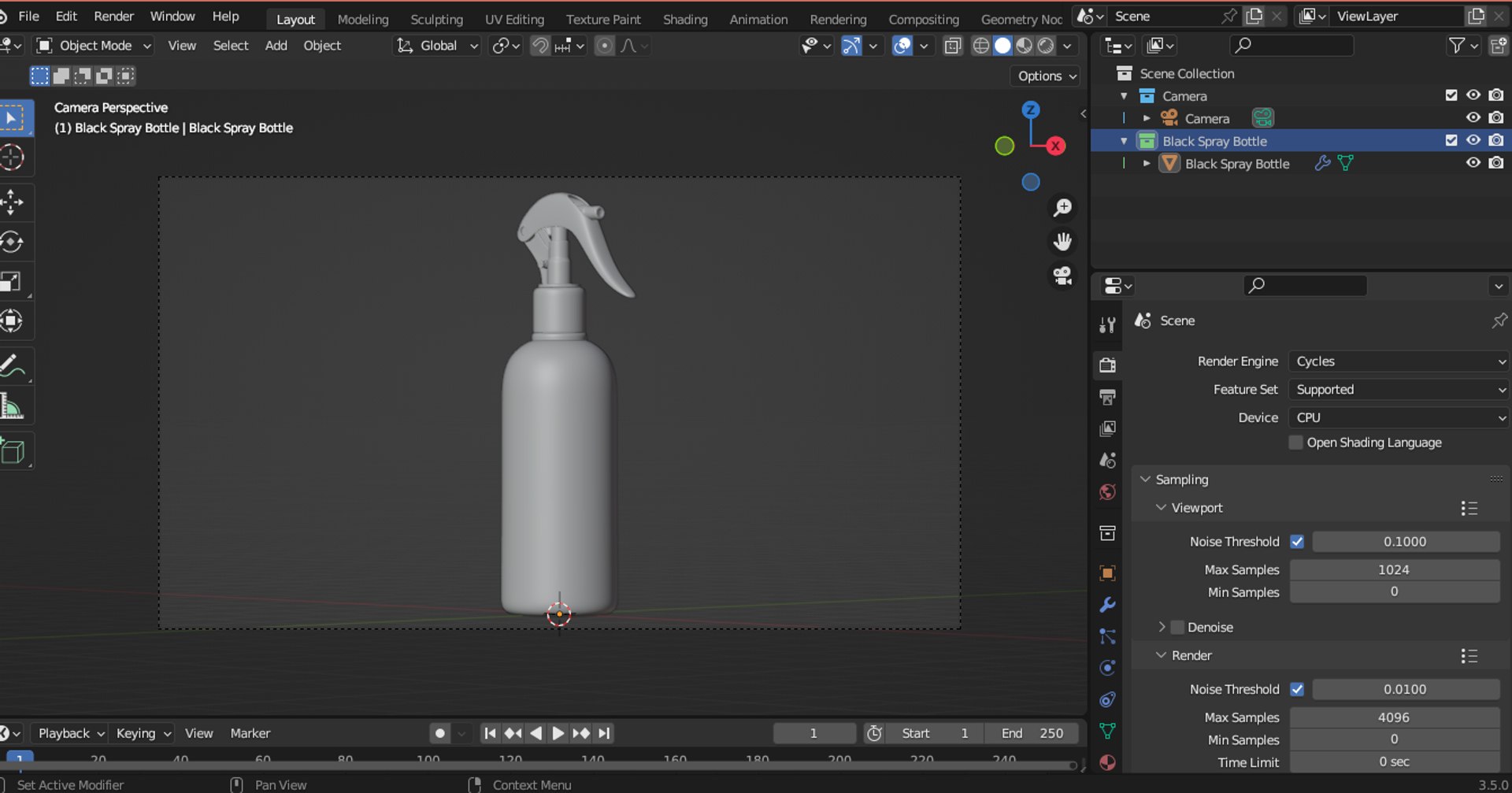Click the pan hand viewport gizmo
Screen dimensions: 1512x793
pyautogui.click(x=1062, y=242)
